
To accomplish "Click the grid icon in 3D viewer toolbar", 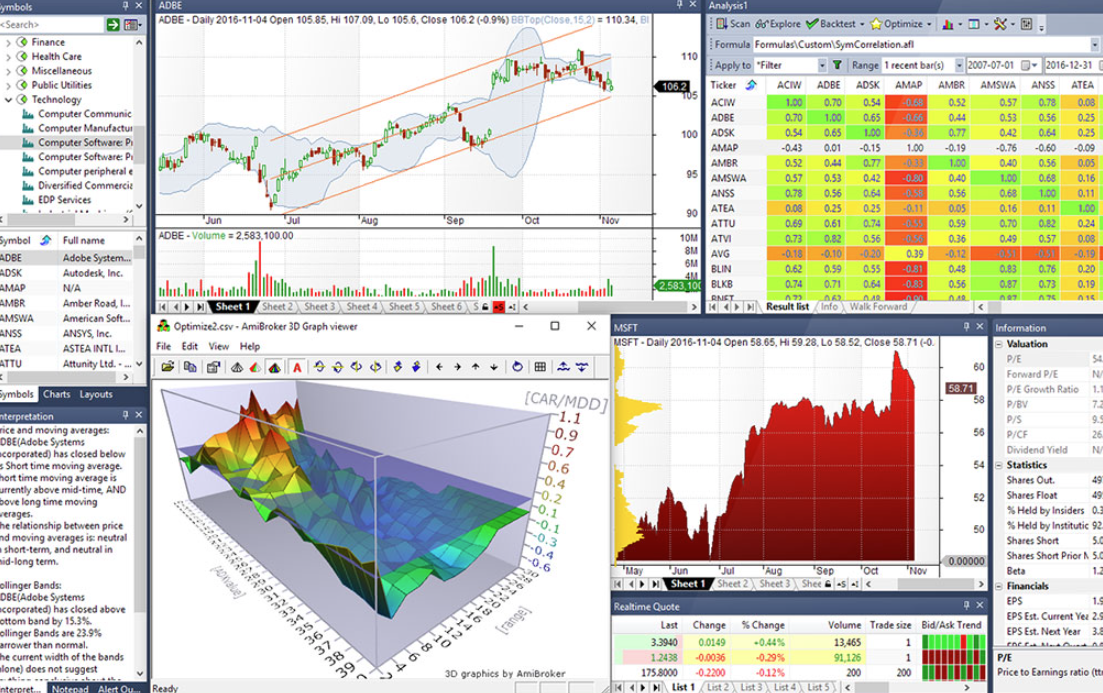I will pos(540,367).
